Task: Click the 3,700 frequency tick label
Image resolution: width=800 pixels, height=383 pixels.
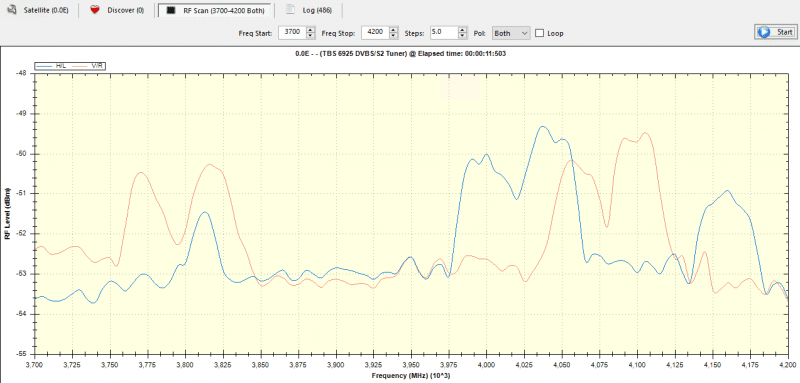Action: pyautogui.click(x=34, y=365)
